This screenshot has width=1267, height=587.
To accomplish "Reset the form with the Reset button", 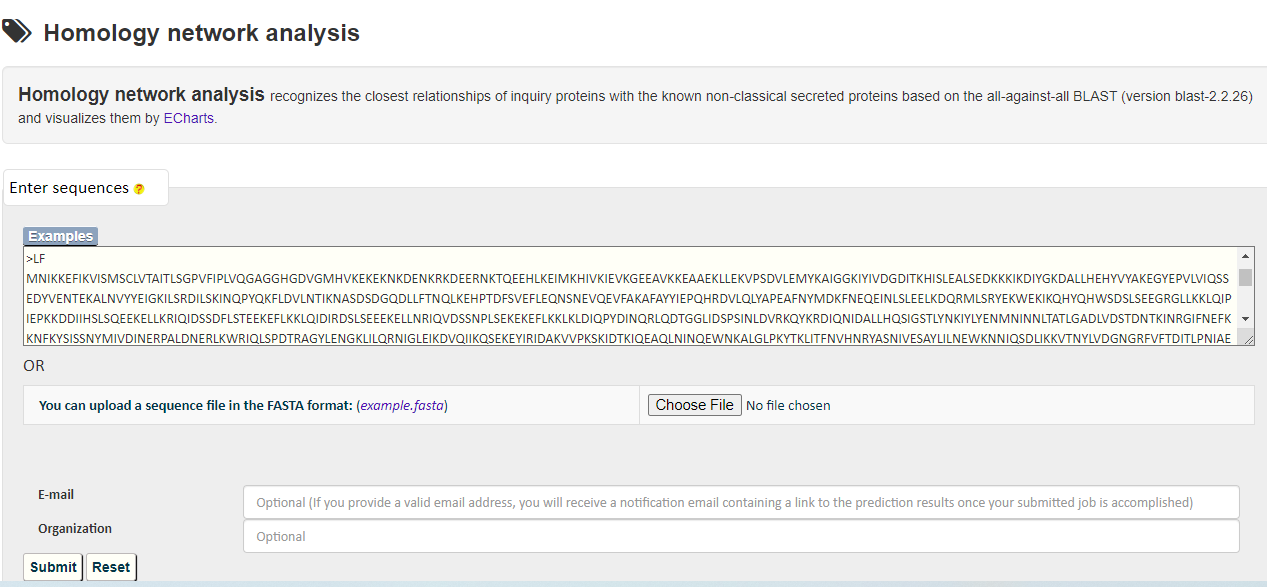I will click(x=111, y=567).
